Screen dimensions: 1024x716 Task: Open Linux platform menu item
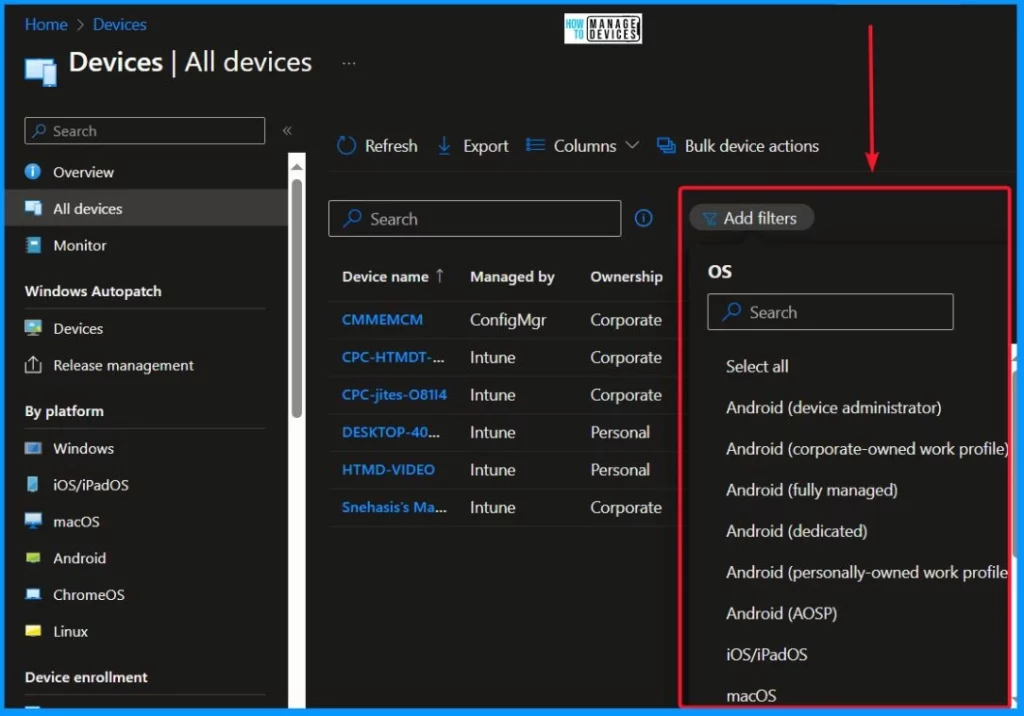(71, 631)
